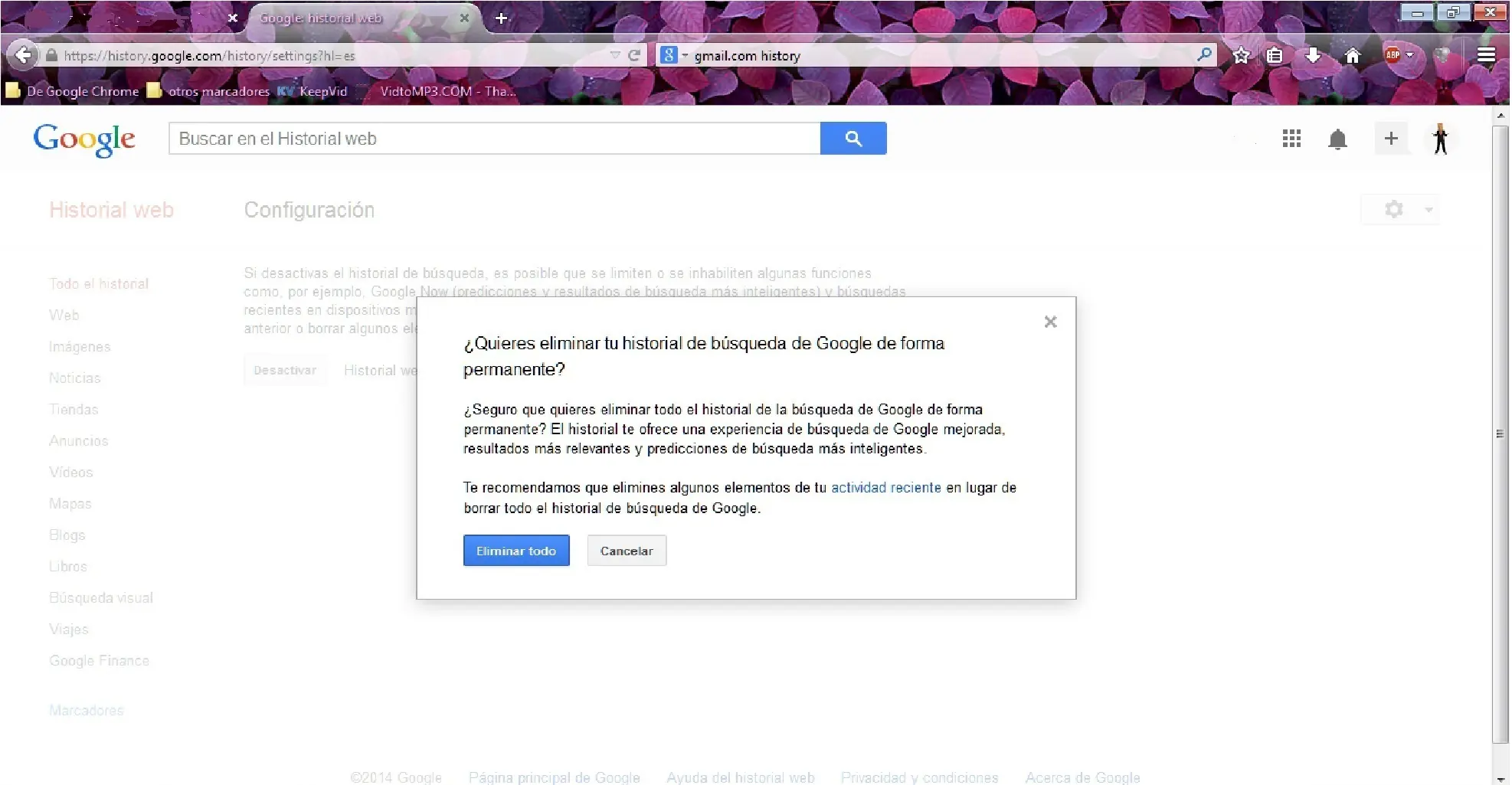Go to the browser home page icon
This screenshot has width=1512, height=785.
coord(1353,55)
